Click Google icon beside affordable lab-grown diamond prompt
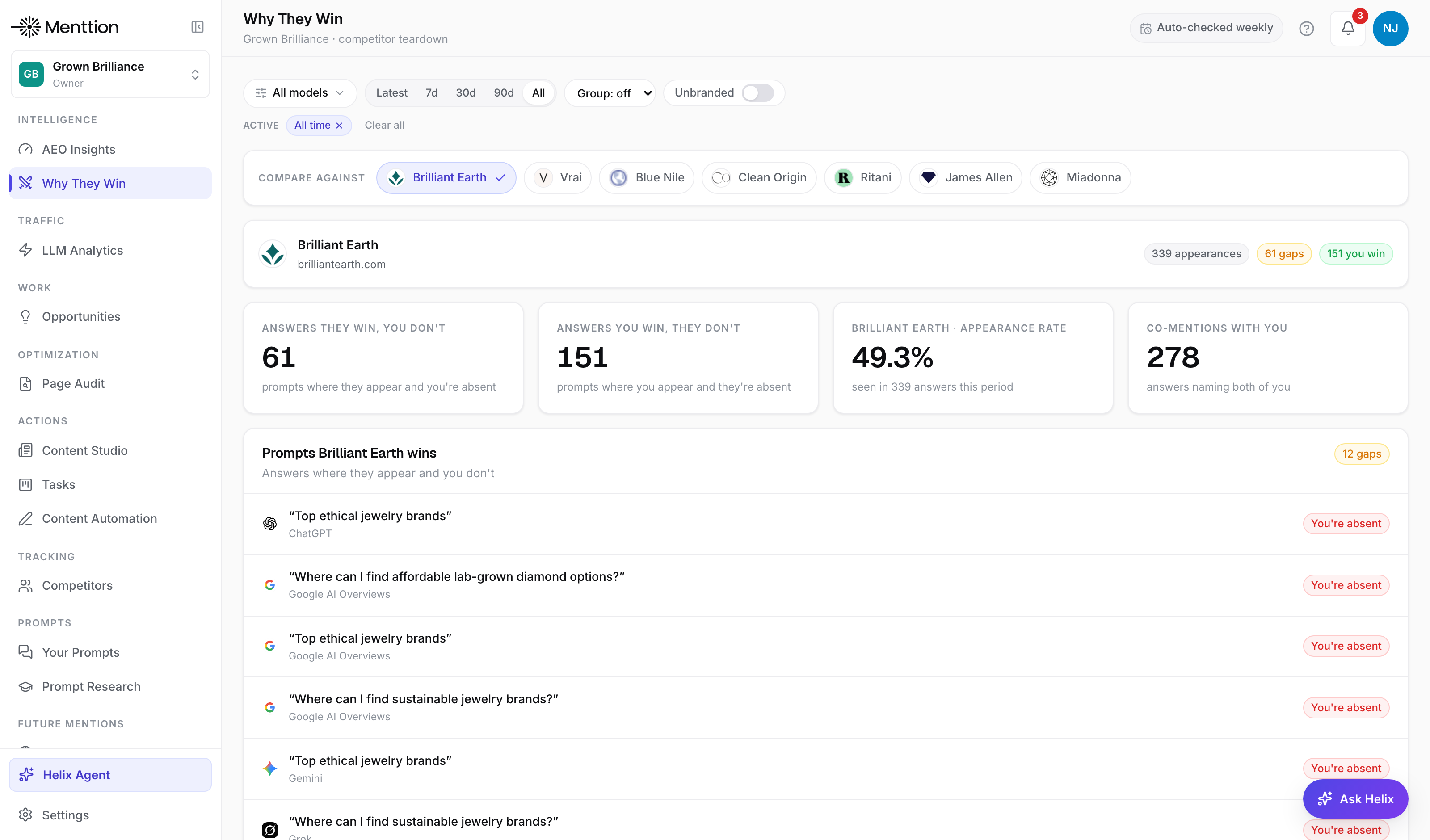This screenshot has height=840, width=1430. pos(269,584)
